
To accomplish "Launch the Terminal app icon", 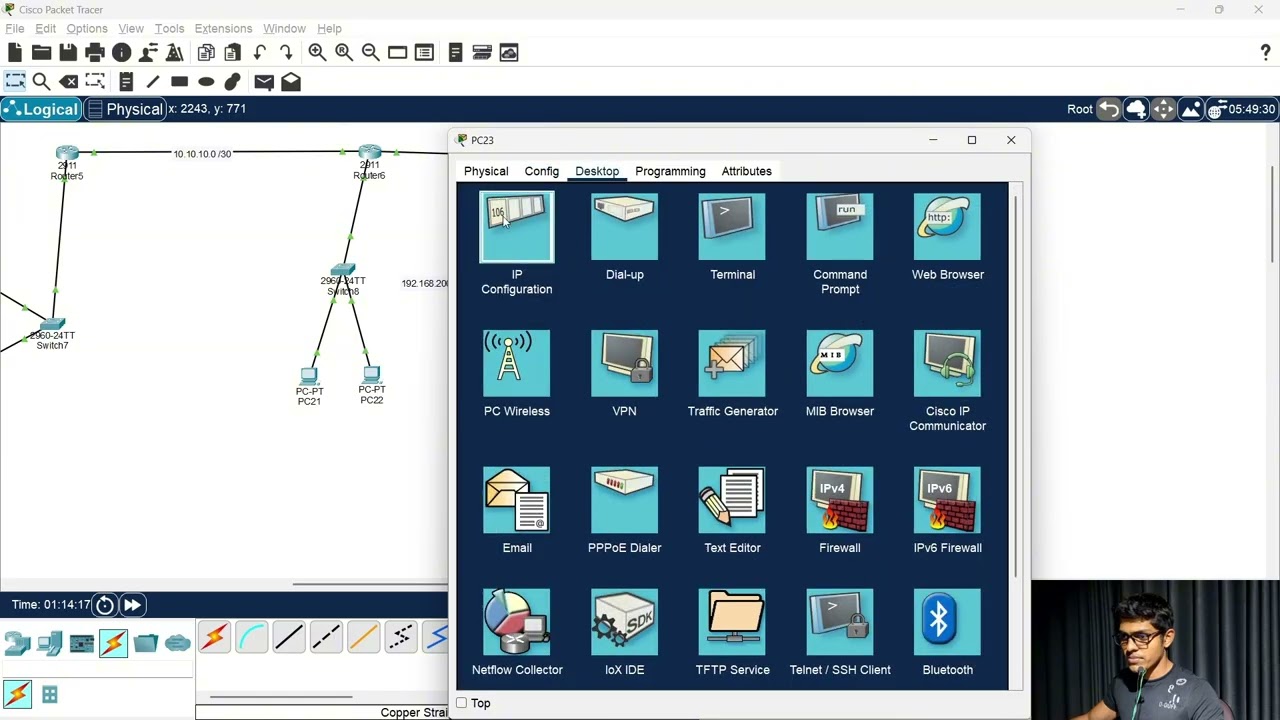I will pyautogui.click(x=732, y=227).
